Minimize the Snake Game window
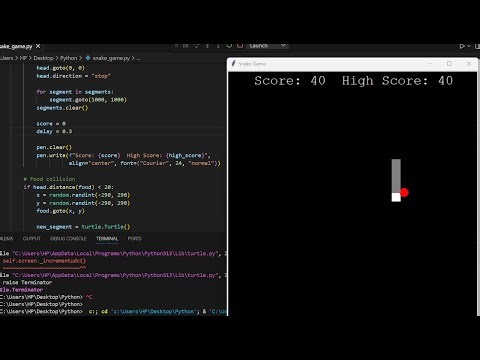Image resolution: width=480 pixels, height=360 pixels. (x=430, y=63)
